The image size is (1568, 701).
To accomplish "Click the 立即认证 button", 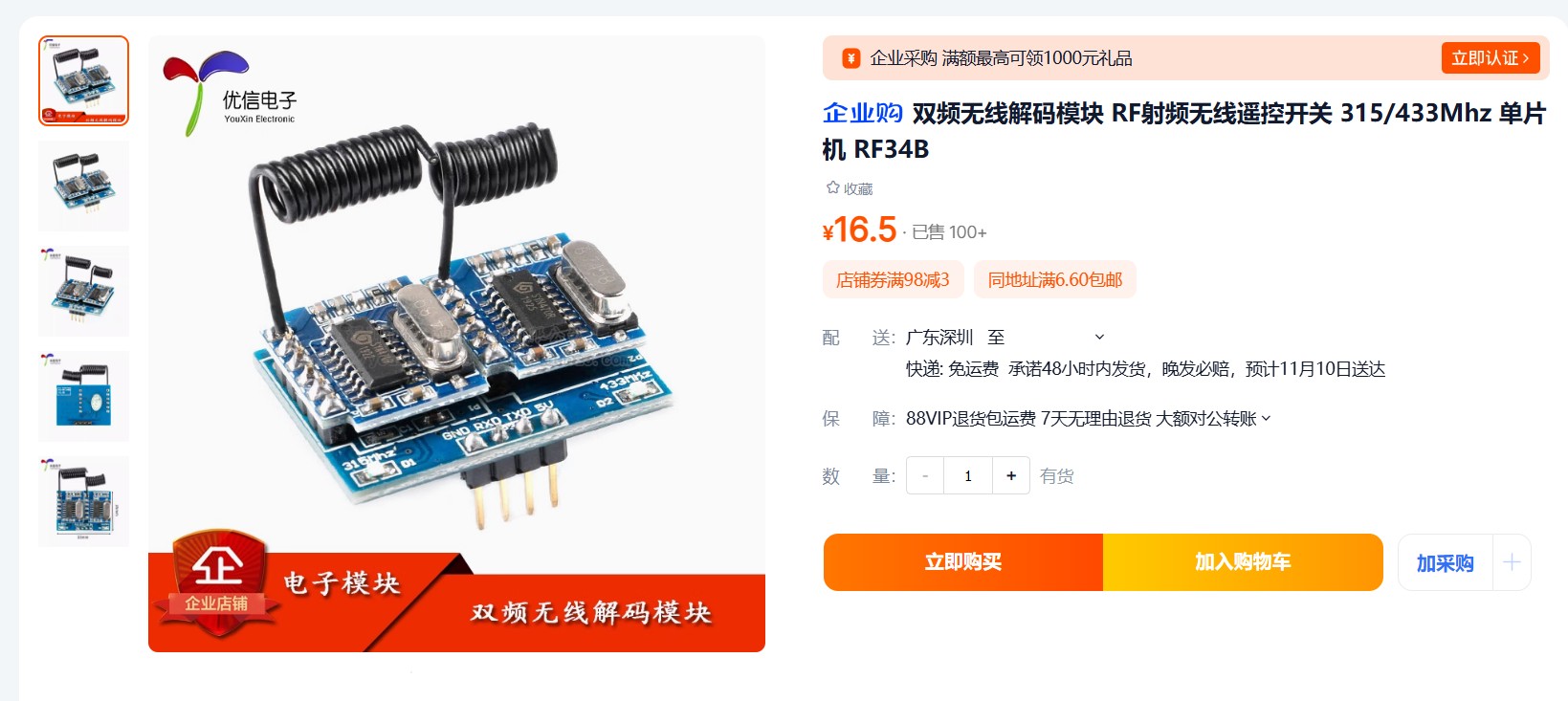I will click(x=1491, y=58).
